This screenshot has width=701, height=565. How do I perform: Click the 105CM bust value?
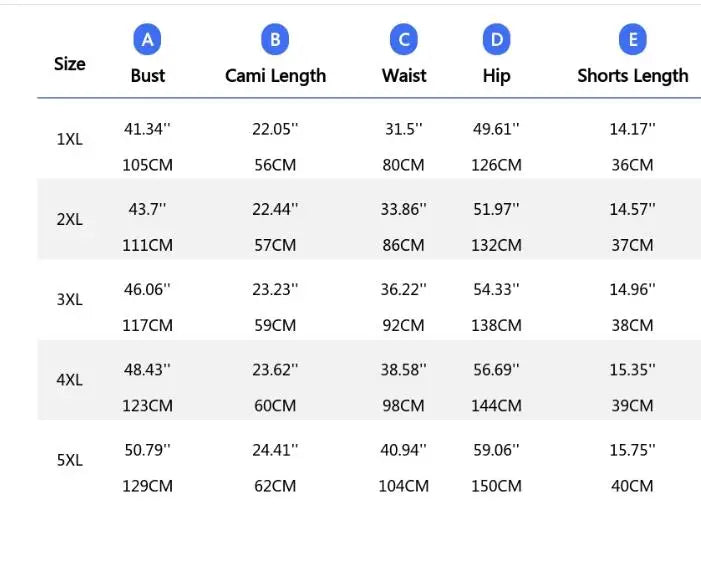(x=148, y=165)
